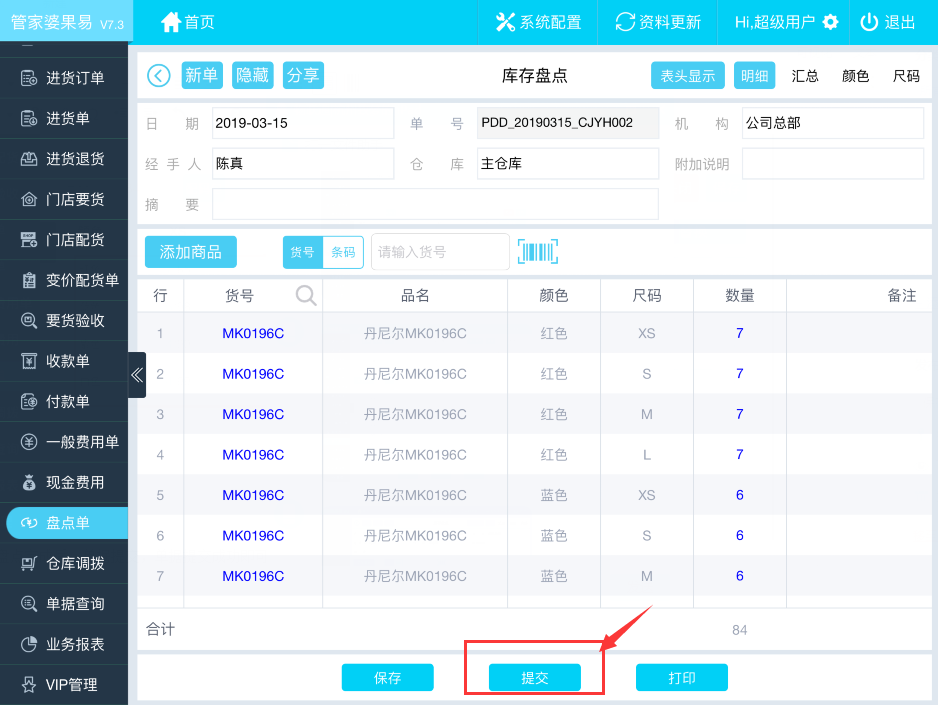Click the 单号 field PDD_20190315_CJYH002
This screenshot has height=705, width=938.
[x=568, y=123]
